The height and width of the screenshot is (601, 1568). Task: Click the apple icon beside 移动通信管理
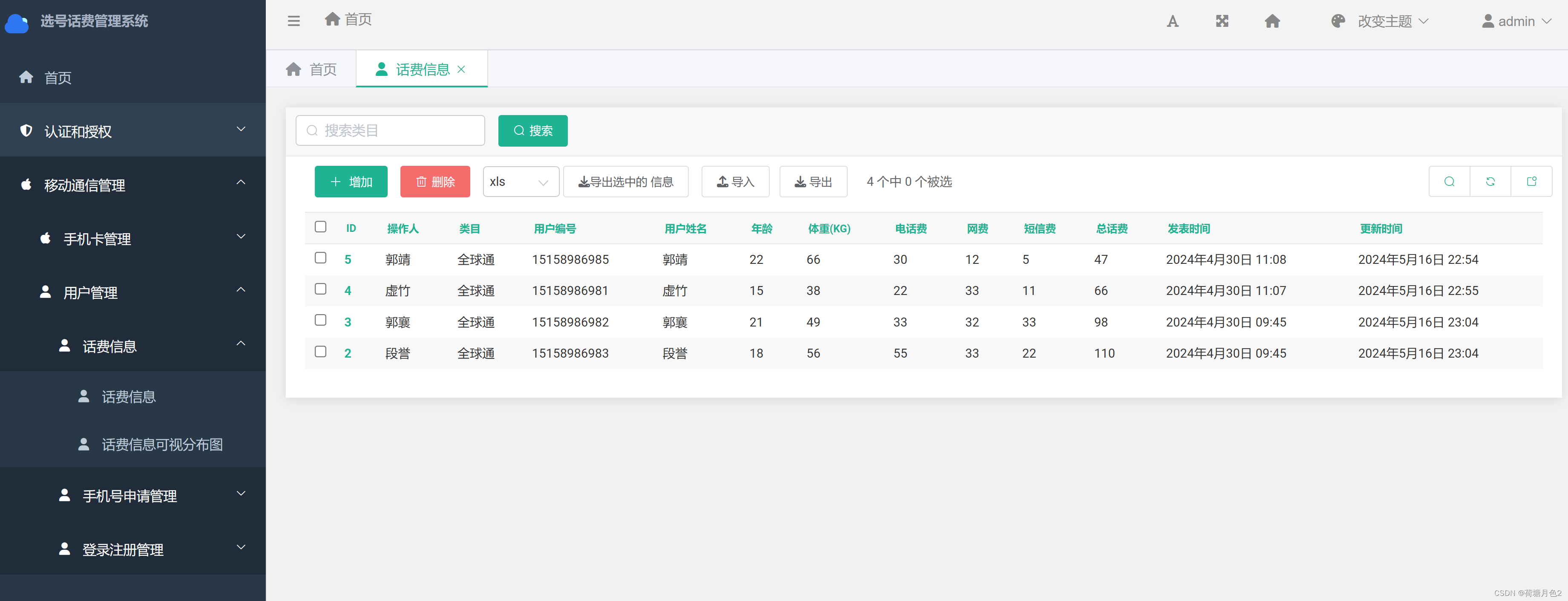(x=26, y=184)
